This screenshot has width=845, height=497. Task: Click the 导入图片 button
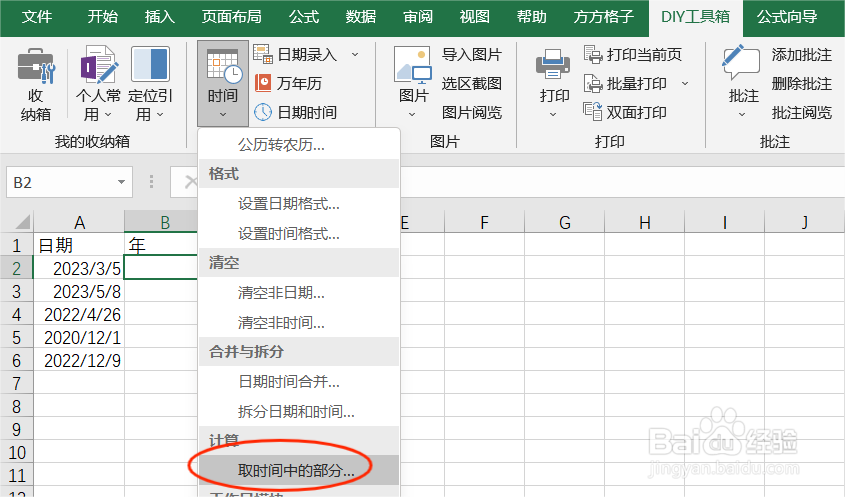click(x=472, y=54)
